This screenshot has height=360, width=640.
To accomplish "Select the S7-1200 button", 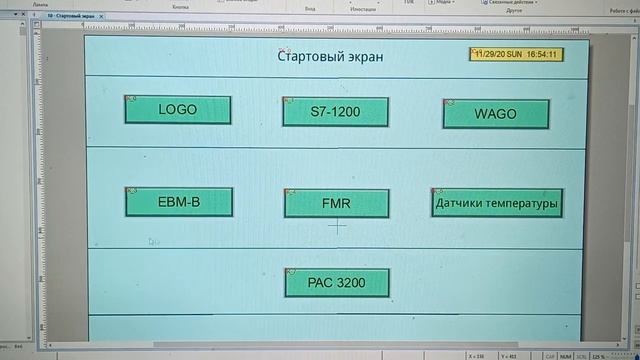I will tap(336, 112).
